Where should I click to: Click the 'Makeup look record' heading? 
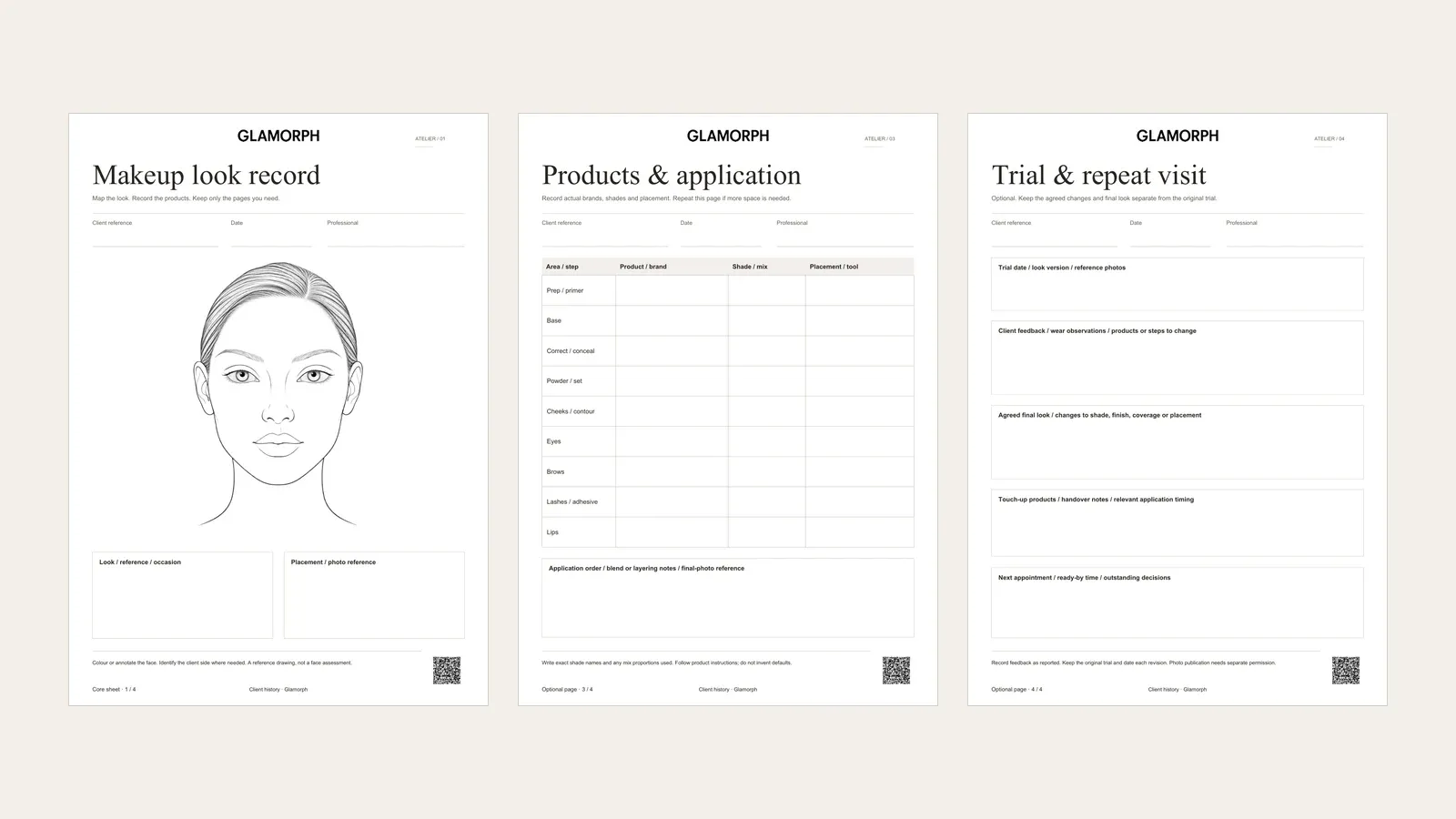(207, 175)
